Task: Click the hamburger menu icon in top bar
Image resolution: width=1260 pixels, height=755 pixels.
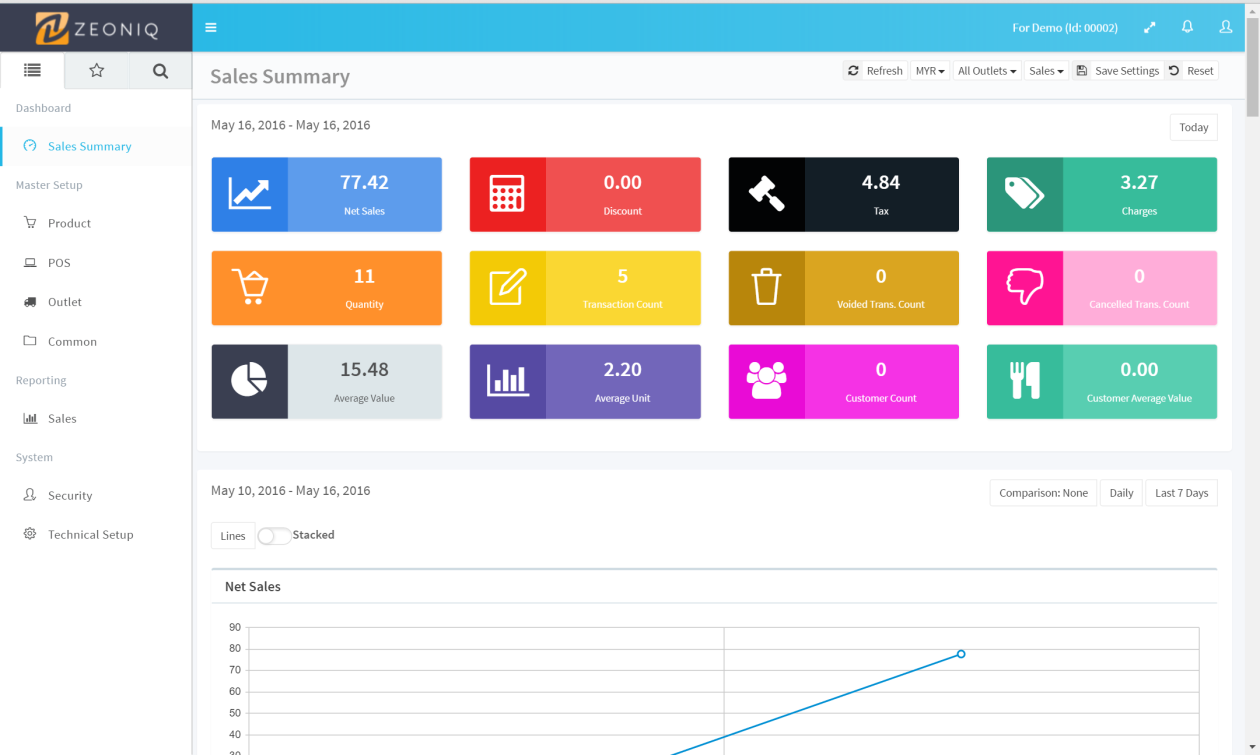Action: click(x=211, y=27)
